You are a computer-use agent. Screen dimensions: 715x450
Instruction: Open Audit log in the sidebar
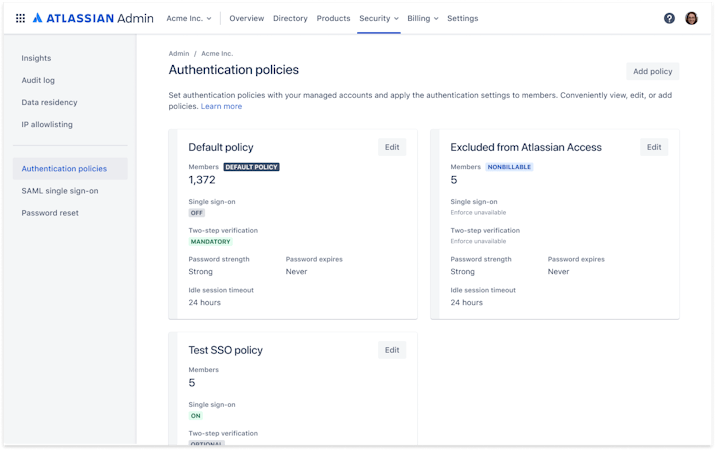[38, 80]
